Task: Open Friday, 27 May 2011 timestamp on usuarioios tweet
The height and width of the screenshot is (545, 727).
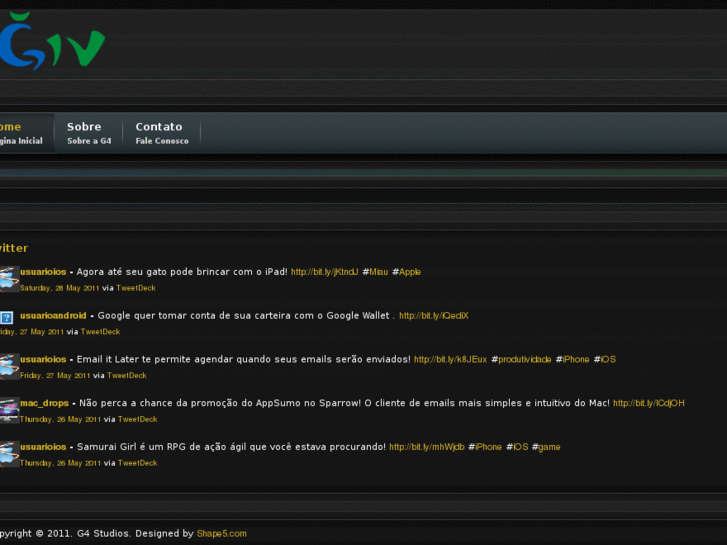Action: 55,376
